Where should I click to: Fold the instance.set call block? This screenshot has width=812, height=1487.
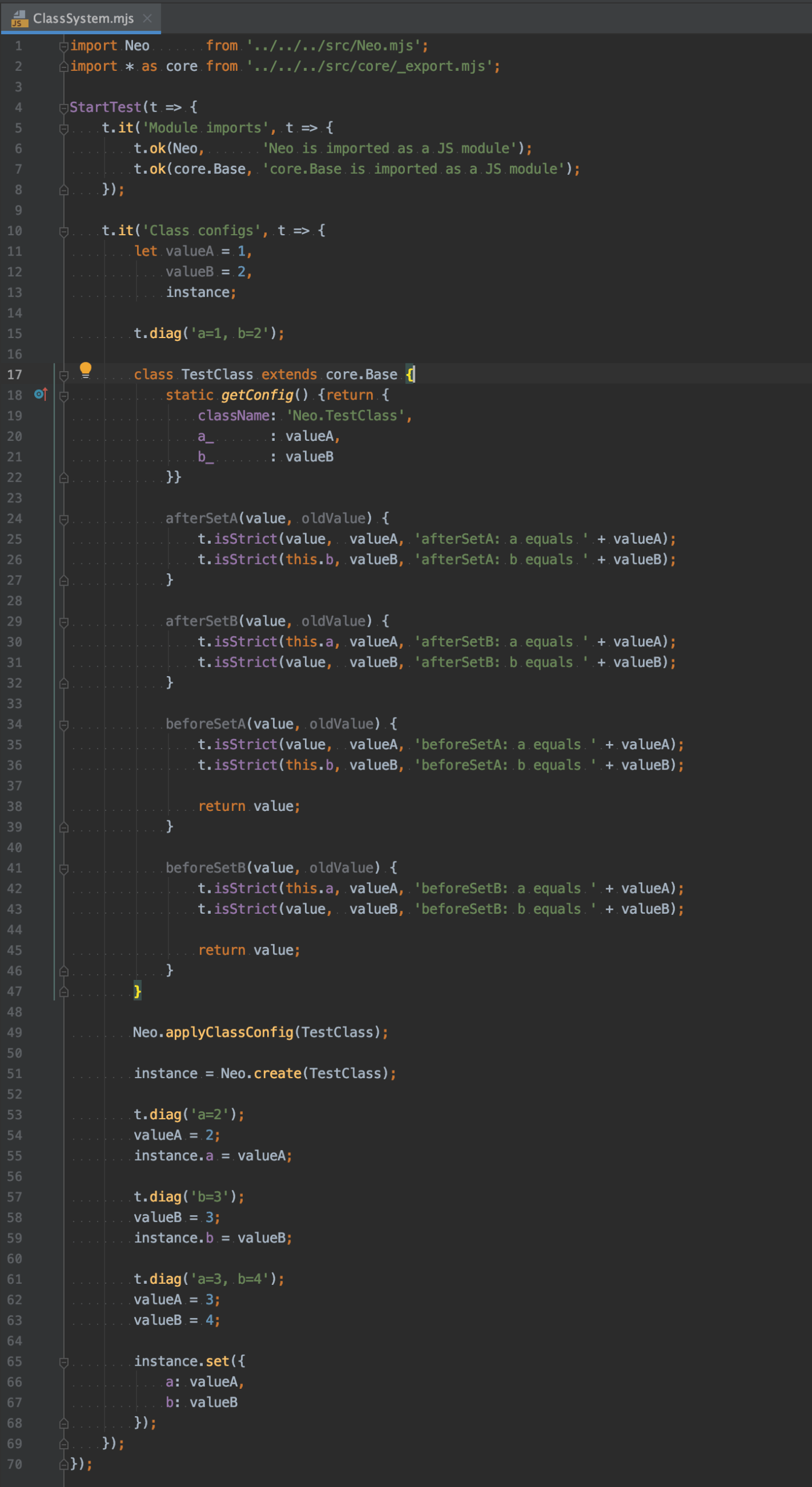tap(64, 1362)
